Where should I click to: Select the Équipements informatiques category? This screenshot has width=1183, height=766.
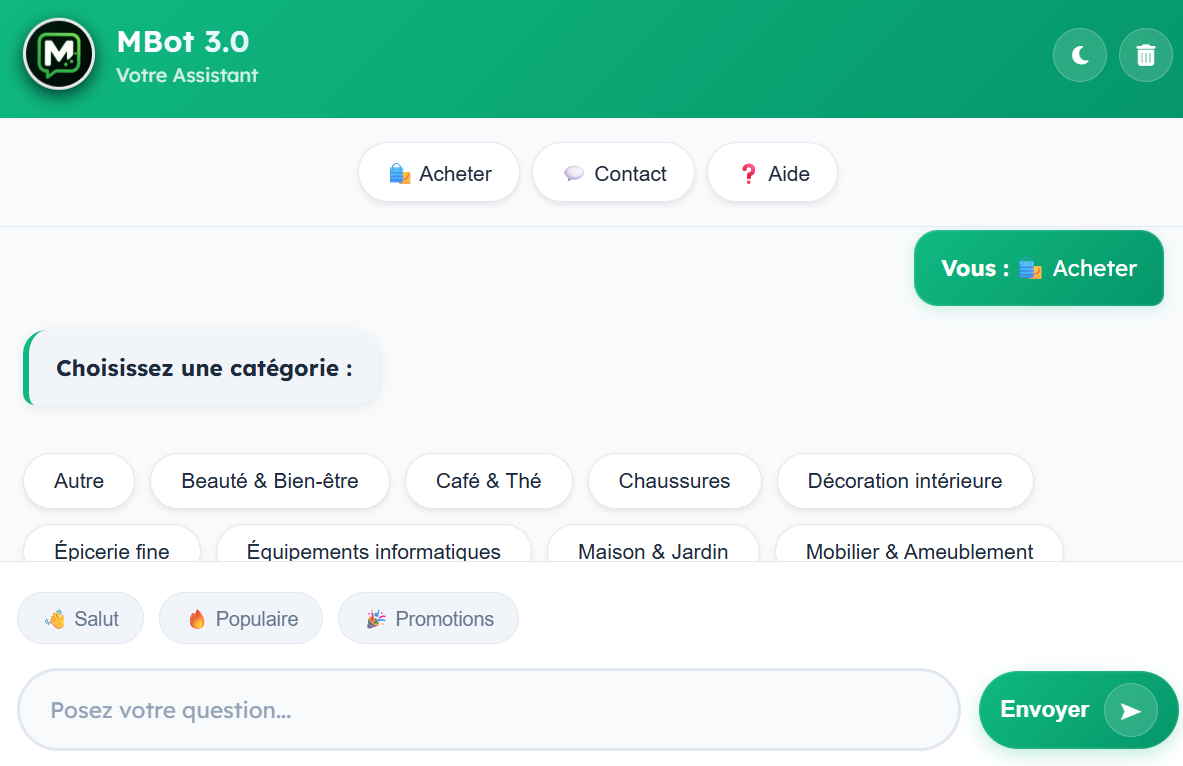point(373,548)
